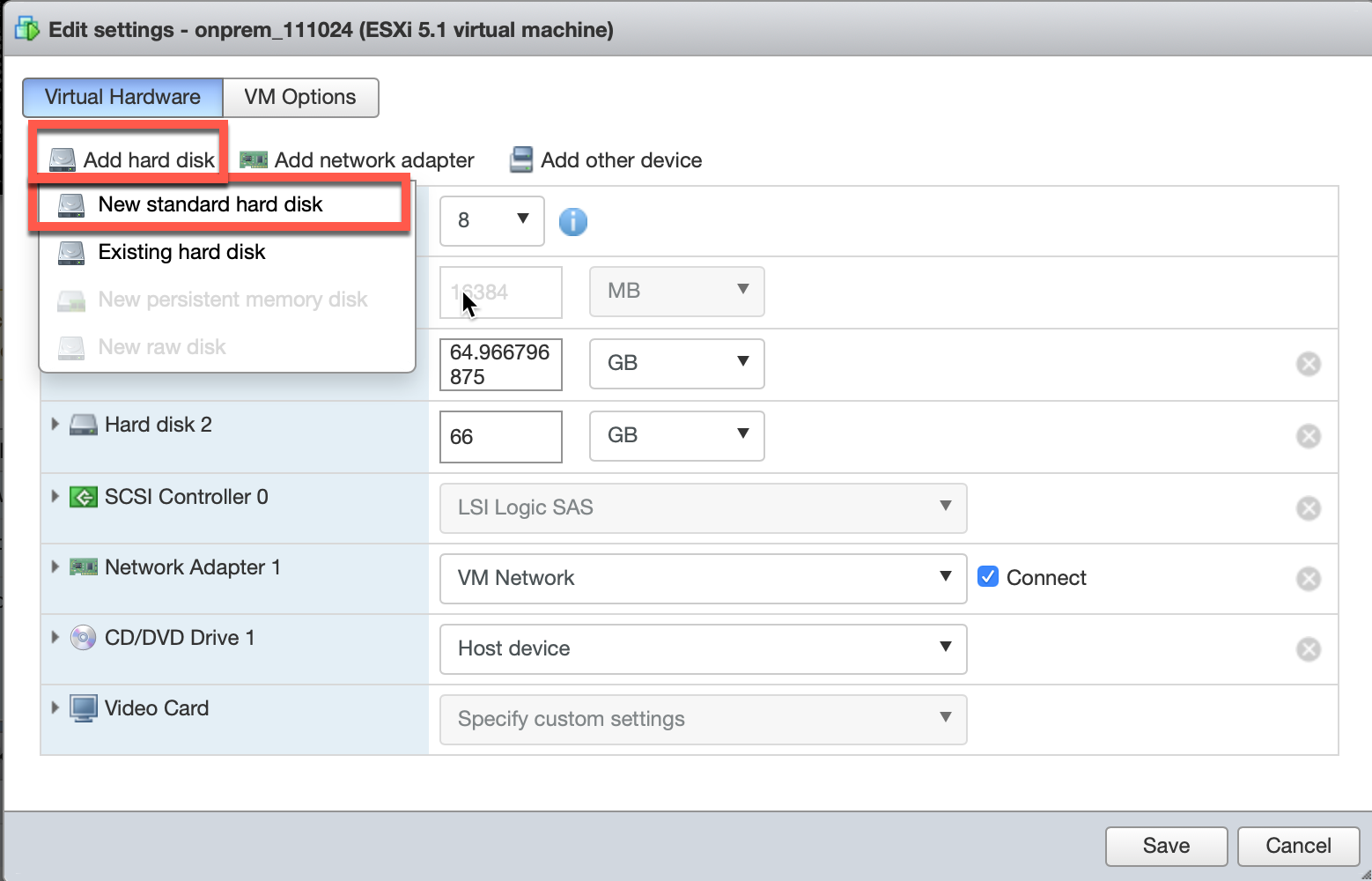Switch to the VM Options tab
1372x881 pixels.
tap(300, 97)
